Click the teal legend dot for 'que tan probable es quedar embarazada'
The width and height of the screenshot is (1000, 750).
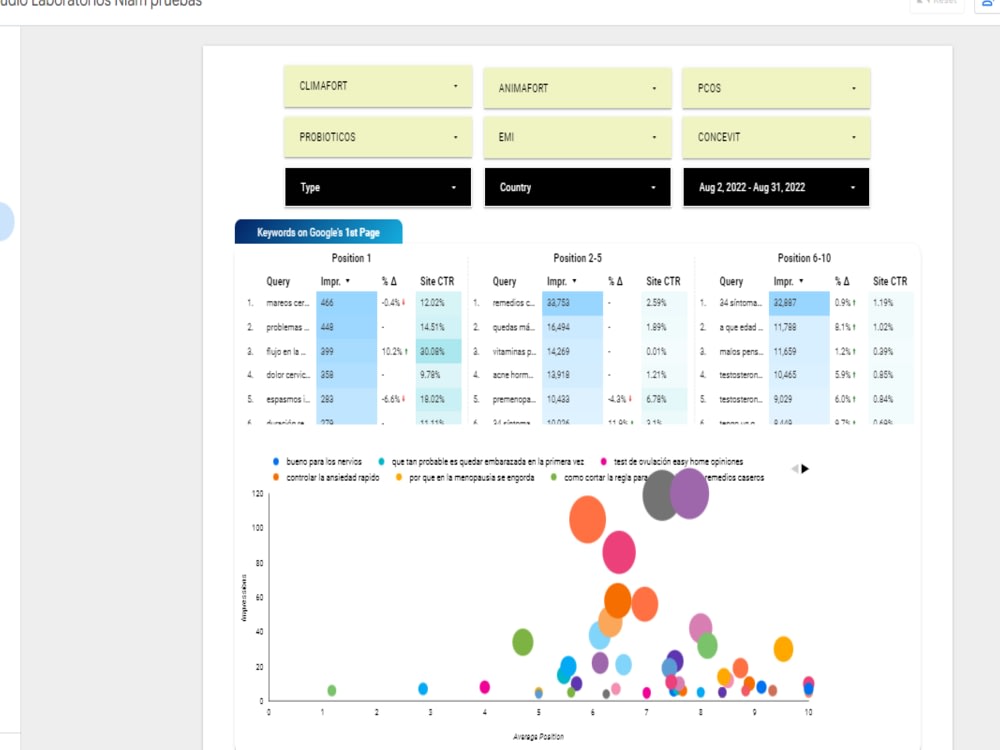click(x=381, y=461)
